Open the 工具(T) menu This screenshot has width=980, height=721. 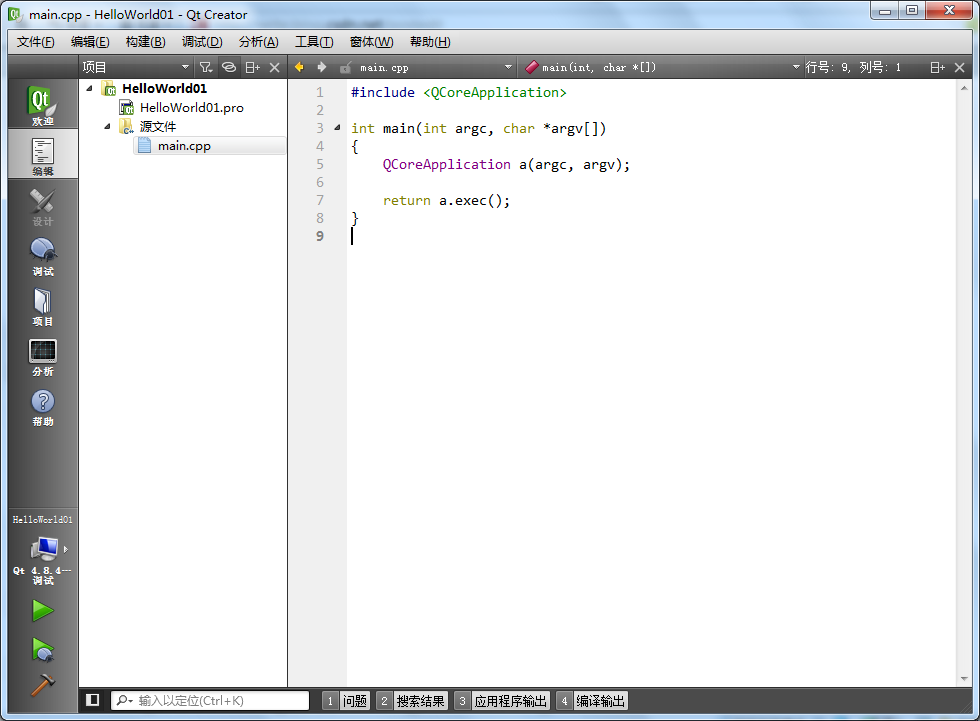point(314,42)
